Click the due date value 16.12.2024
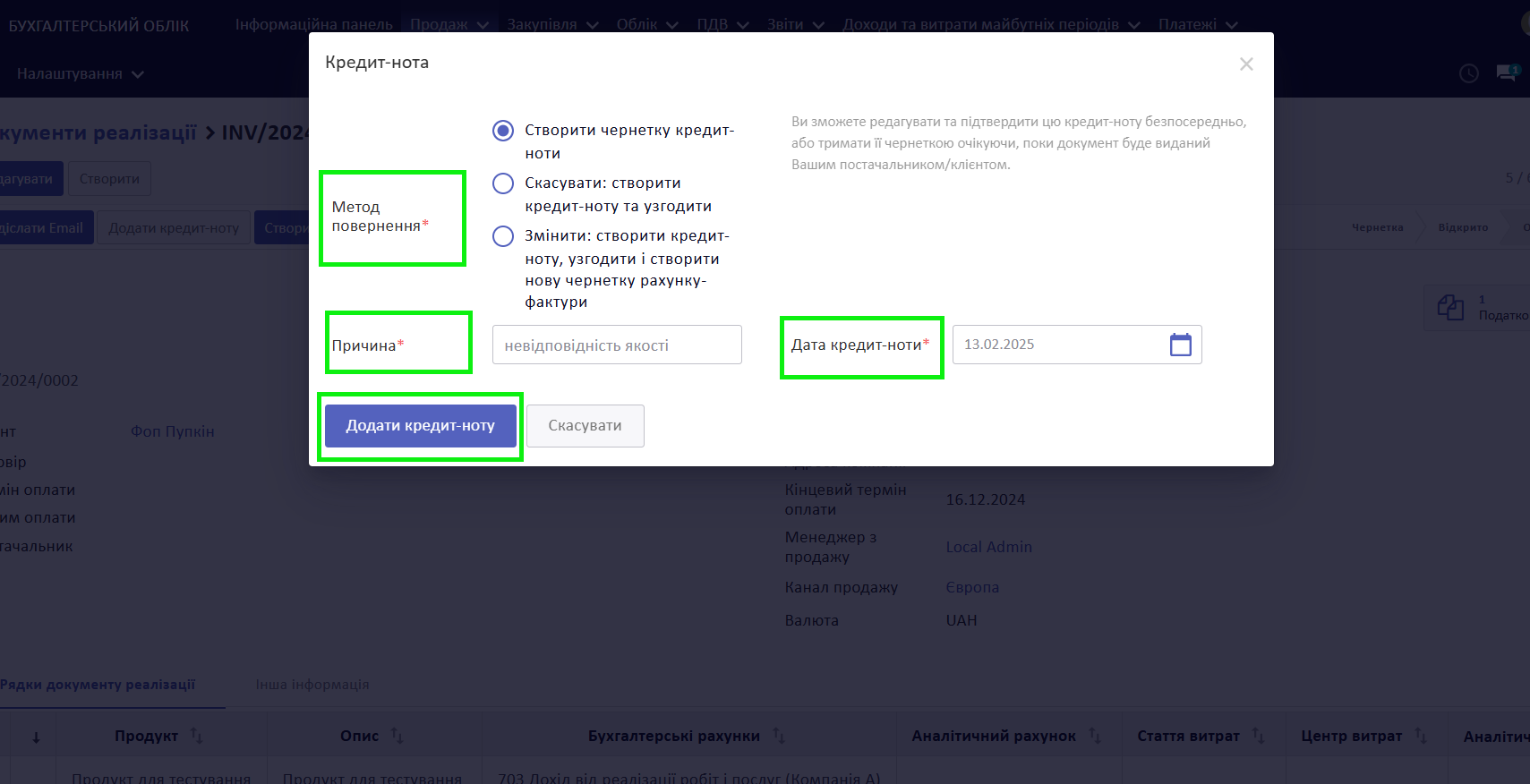The image size is (1530, 784). click(985, 499)
